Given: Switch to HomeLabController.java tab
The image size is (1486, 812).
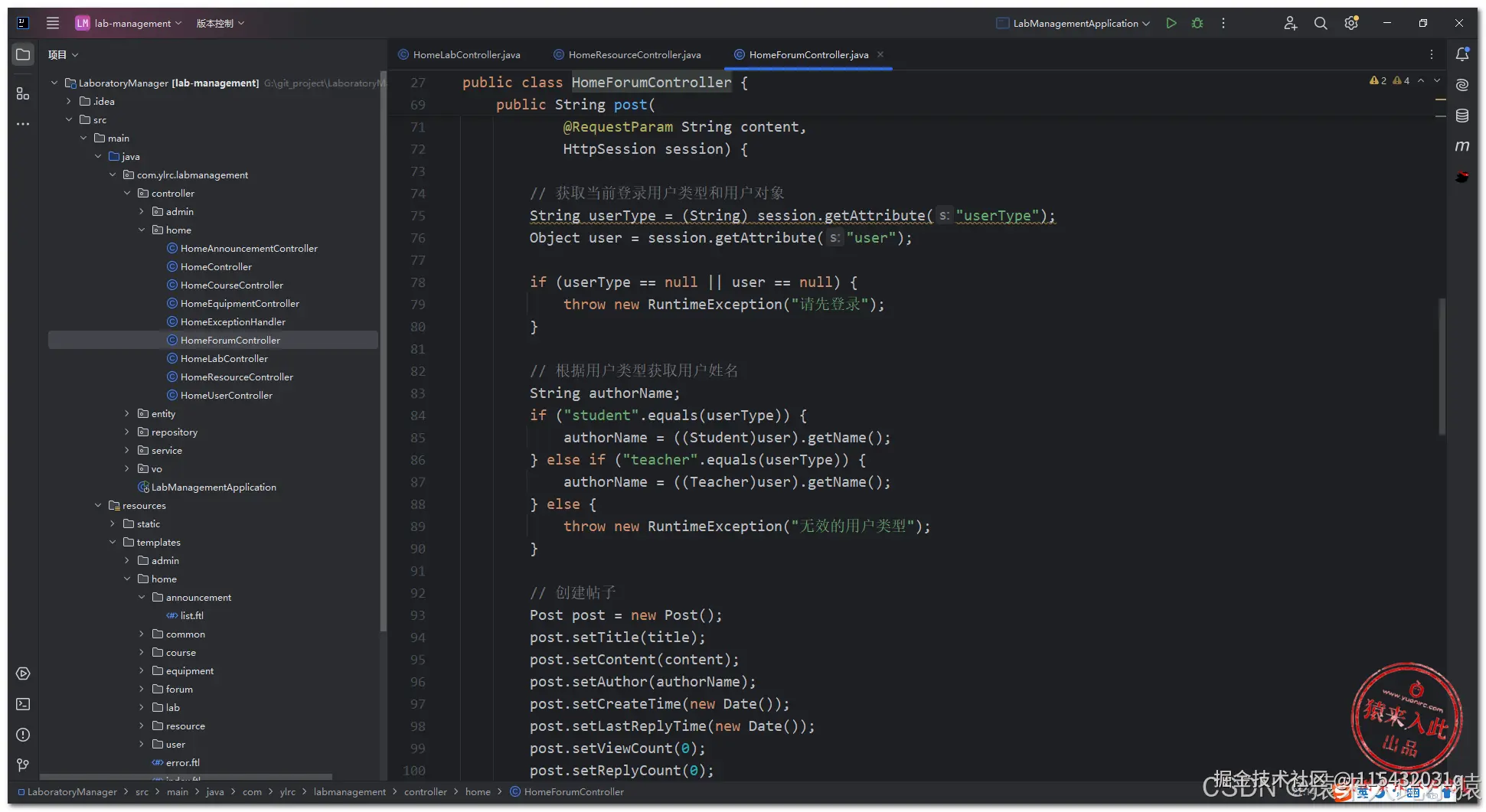Looking at the screenshot, I should (x=459, y=54).
